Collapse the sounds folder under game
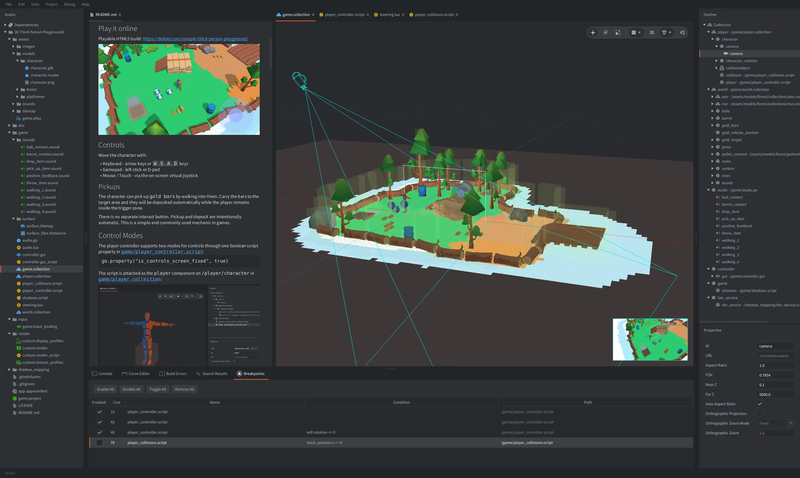This screenshot has height=478, width=800. (13, 140)
